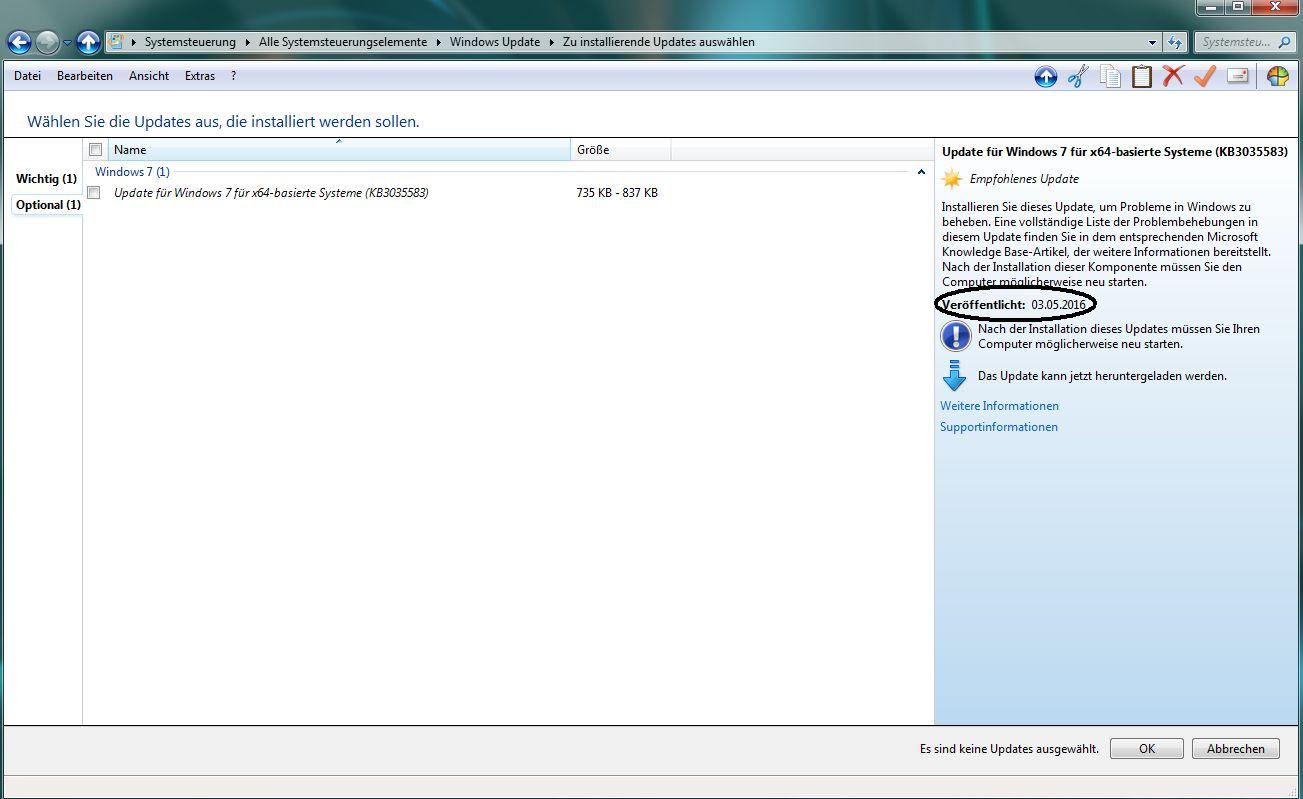Screen dimensions: 1303x799
Task: Click the OK button
Action: point(1147,748)
